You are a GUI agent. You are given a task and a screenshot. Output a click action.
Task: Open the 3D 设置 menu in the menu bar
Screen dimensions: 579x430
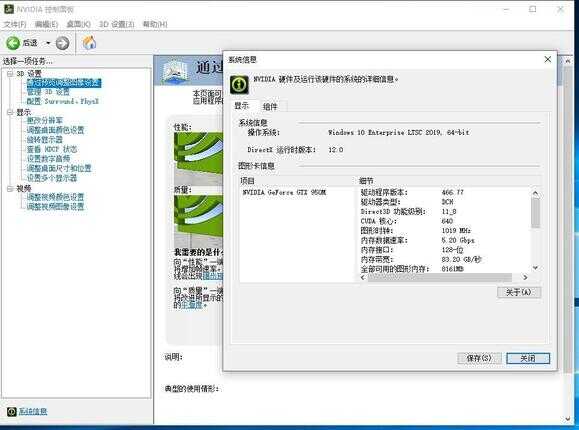[x=116, y=24]
